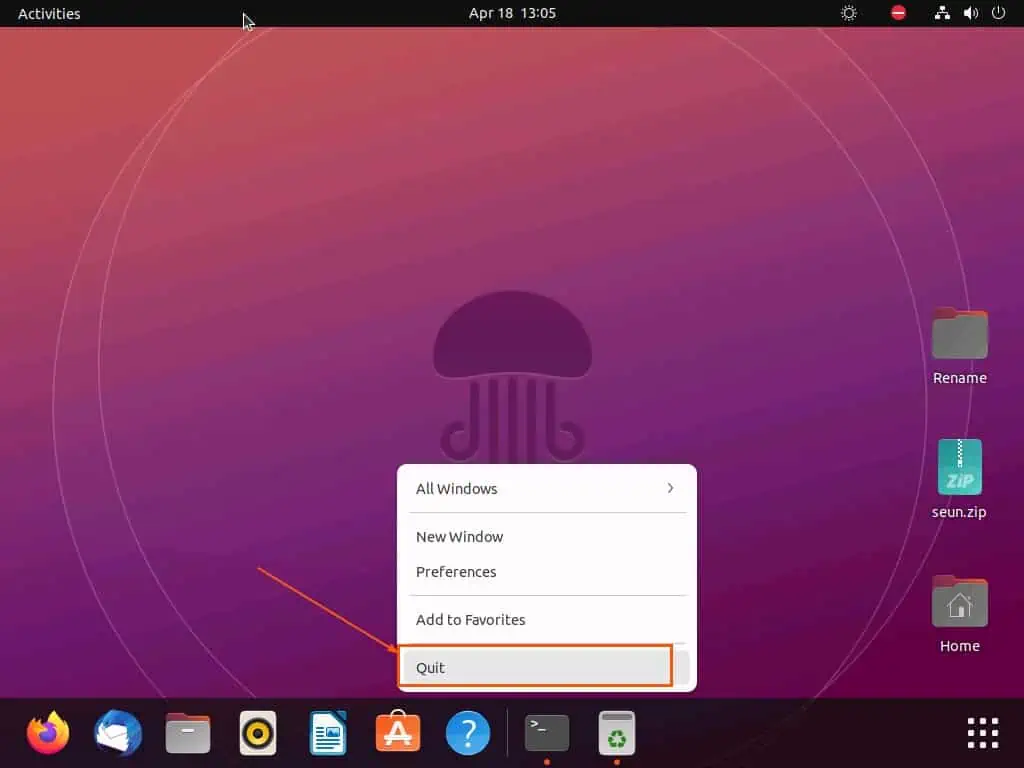Show Applications grid button
1024x768 pixels.
point(983,733)
